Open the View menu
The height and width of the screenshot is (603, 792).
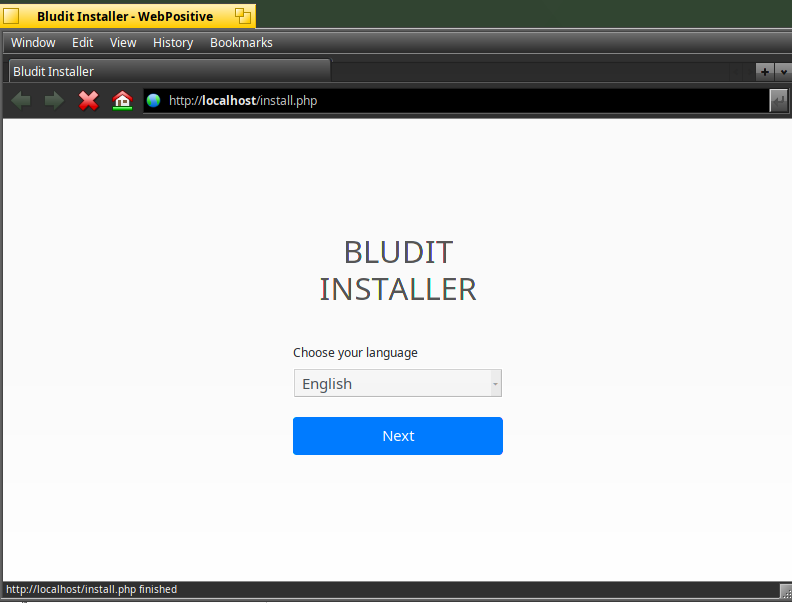[x=123, y=42]
